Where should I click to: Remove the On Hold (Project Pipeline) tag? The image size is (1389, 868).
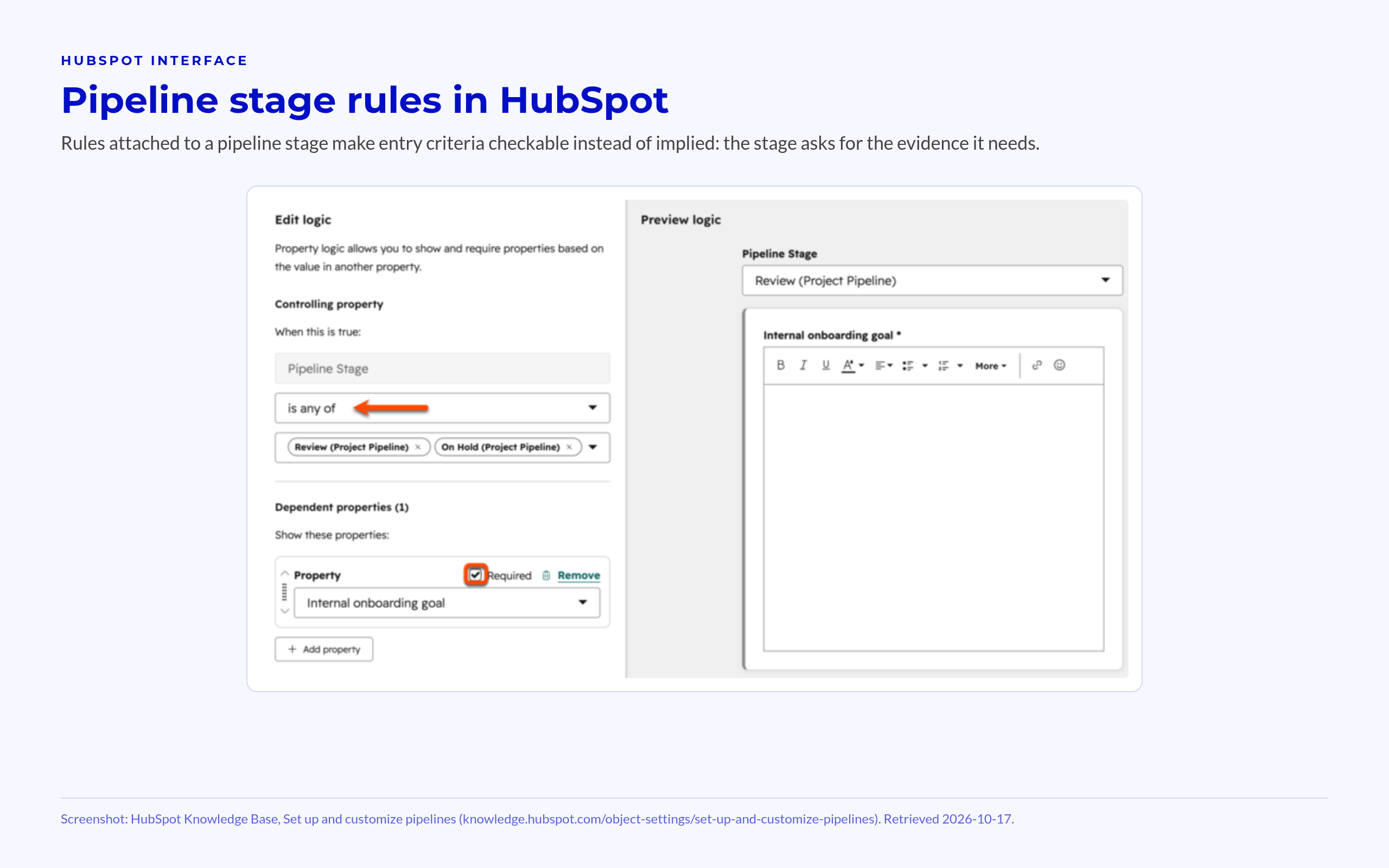coord(569,447)
